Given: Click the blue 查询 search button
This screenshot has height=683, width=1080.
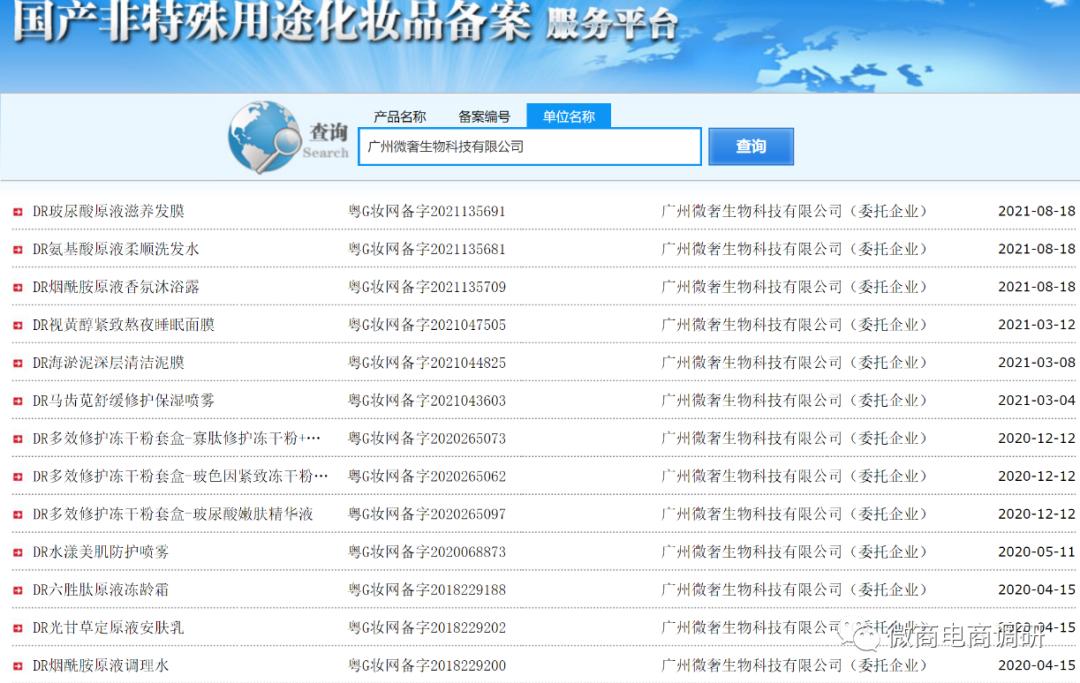Looking at the screenshot, I should [x=751, y=146].
